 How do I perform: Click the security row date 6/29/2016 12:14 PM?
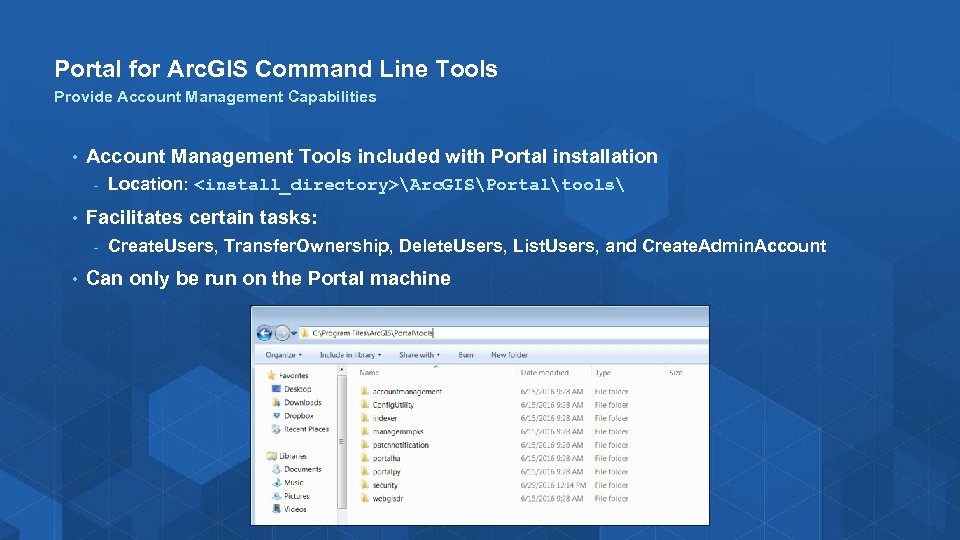point(553,485)
